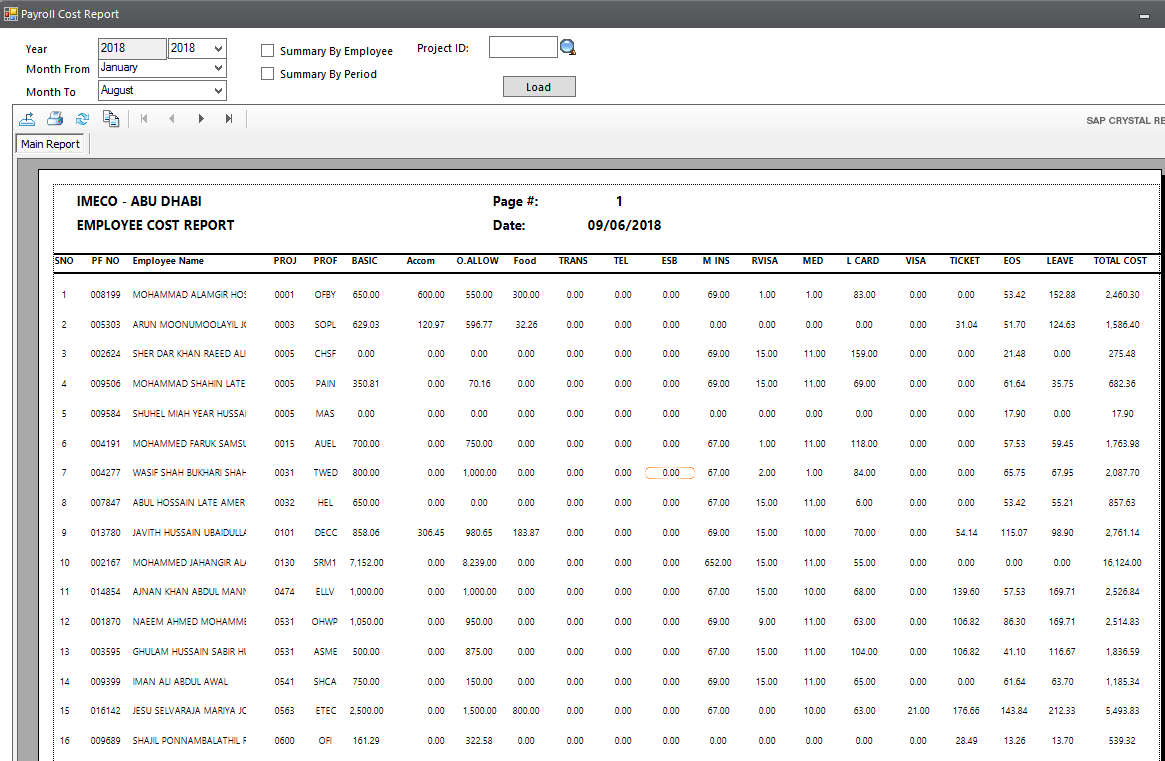Go to the first report page
Viewport: 1165px width, 761px height.
[x=144, y=119]
